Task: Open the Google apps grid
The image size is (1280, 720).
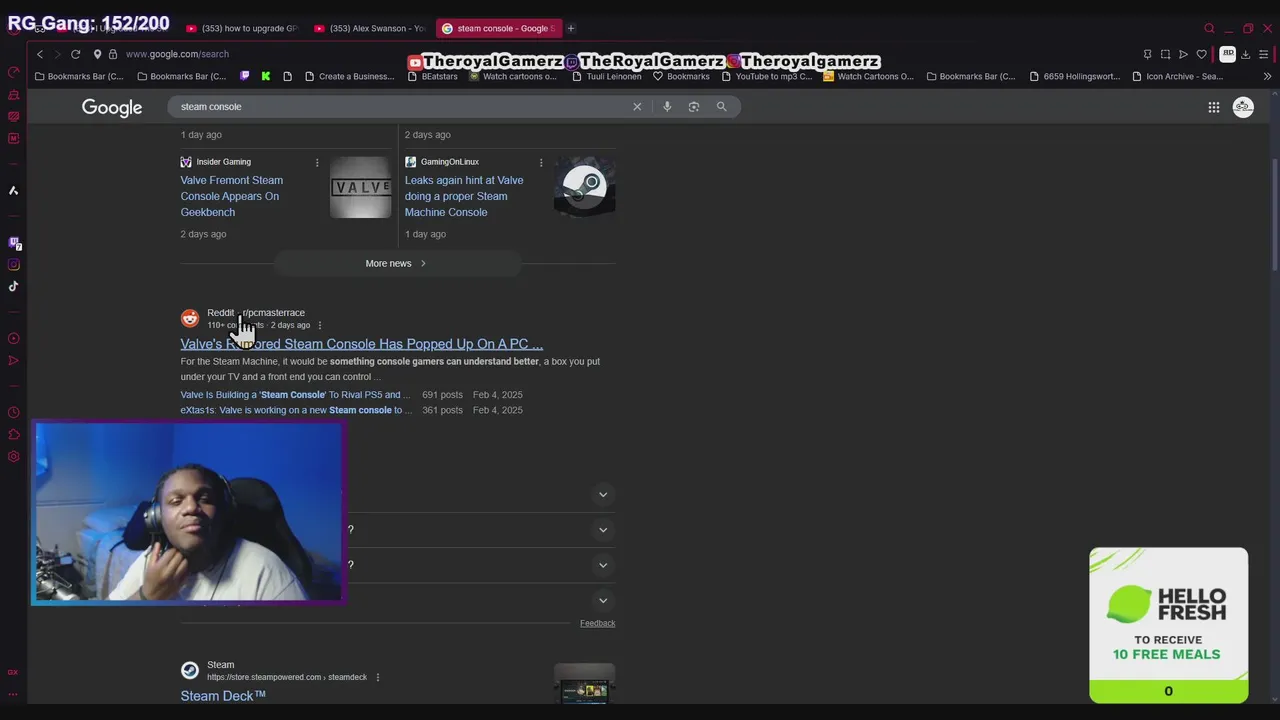Action: pos(1213,107)
